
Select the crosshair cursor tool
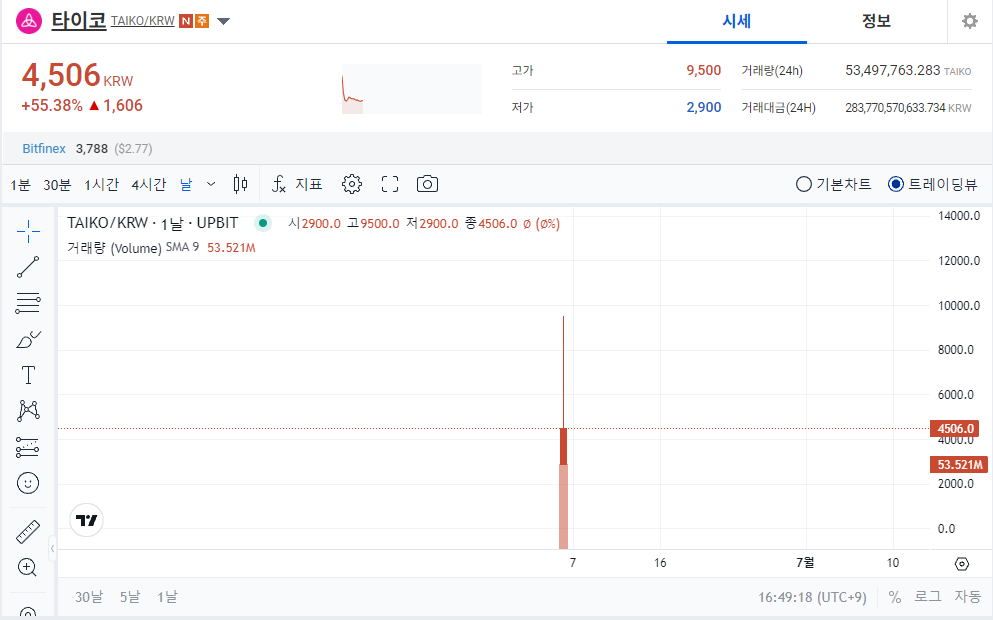[x=28, y=232]
